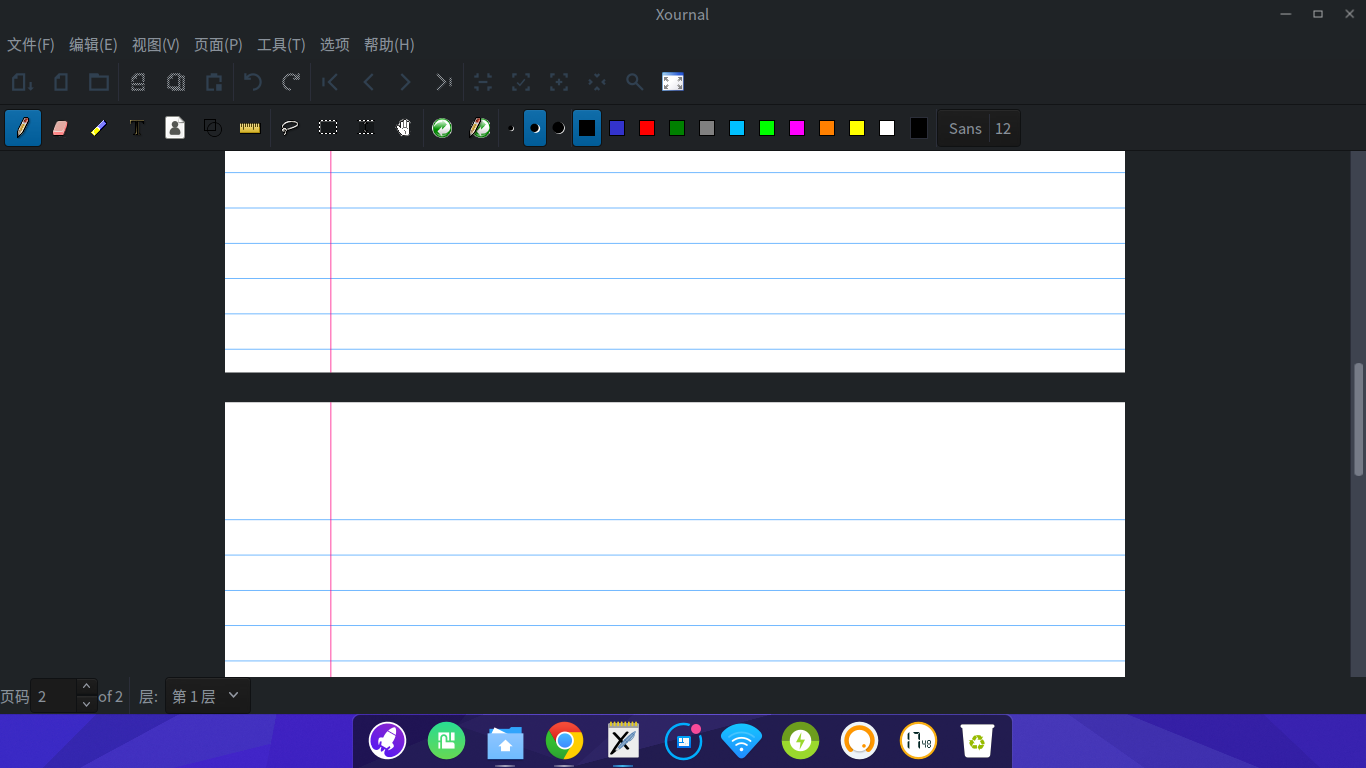Pick the Lasso select region tool
The width and height of the screenshot is (1366, 768).
290,128
